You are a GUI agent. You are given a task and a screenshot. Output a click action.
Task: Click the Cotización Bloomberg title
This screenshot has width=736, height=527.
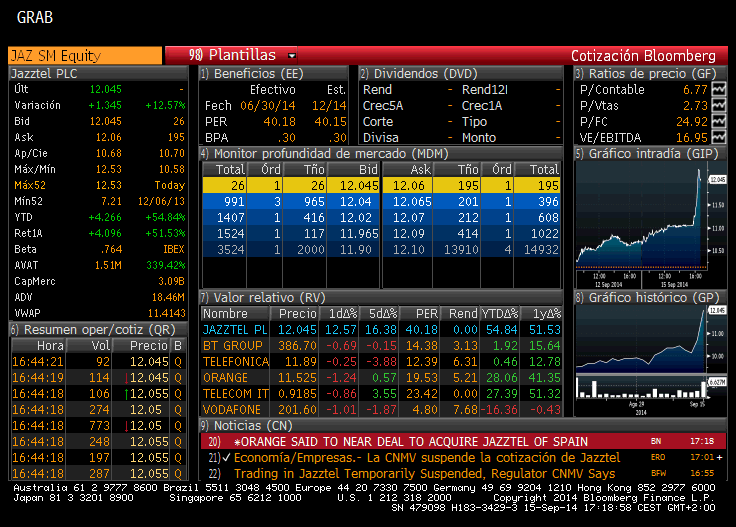point(643,56)
